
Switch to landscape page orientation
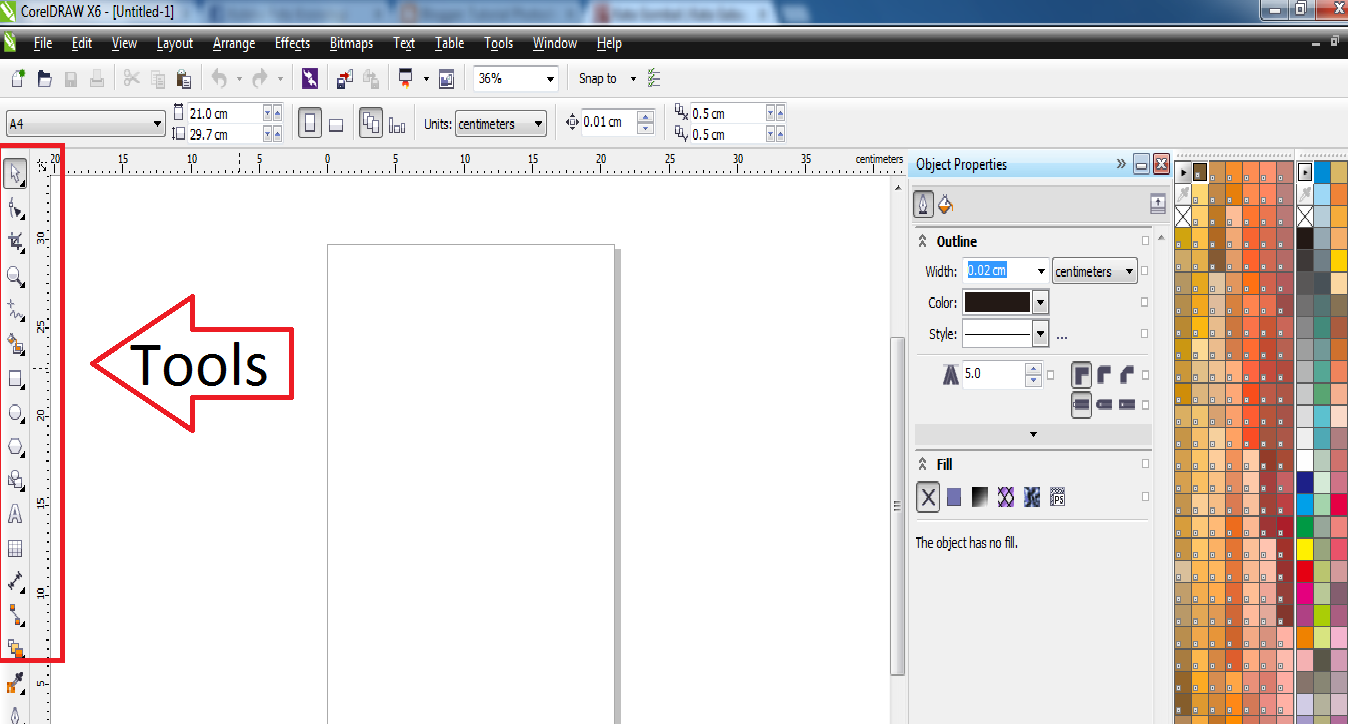click(x=336, y=121)
